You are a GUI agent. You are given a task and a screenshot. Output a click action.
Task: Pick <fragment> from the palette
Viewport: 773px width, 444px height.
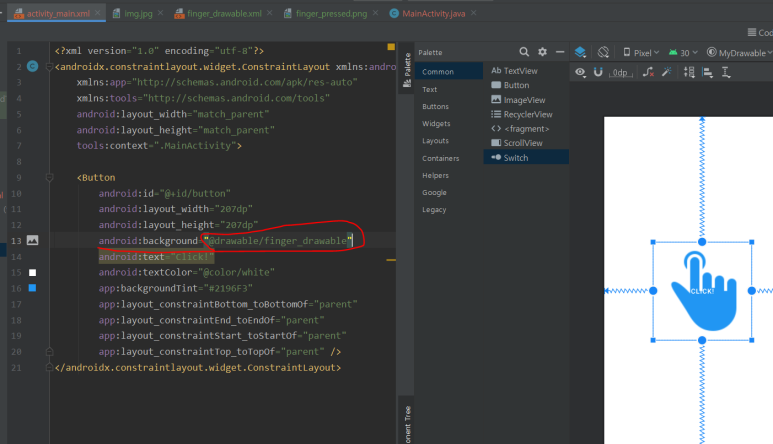click(520, 129)
